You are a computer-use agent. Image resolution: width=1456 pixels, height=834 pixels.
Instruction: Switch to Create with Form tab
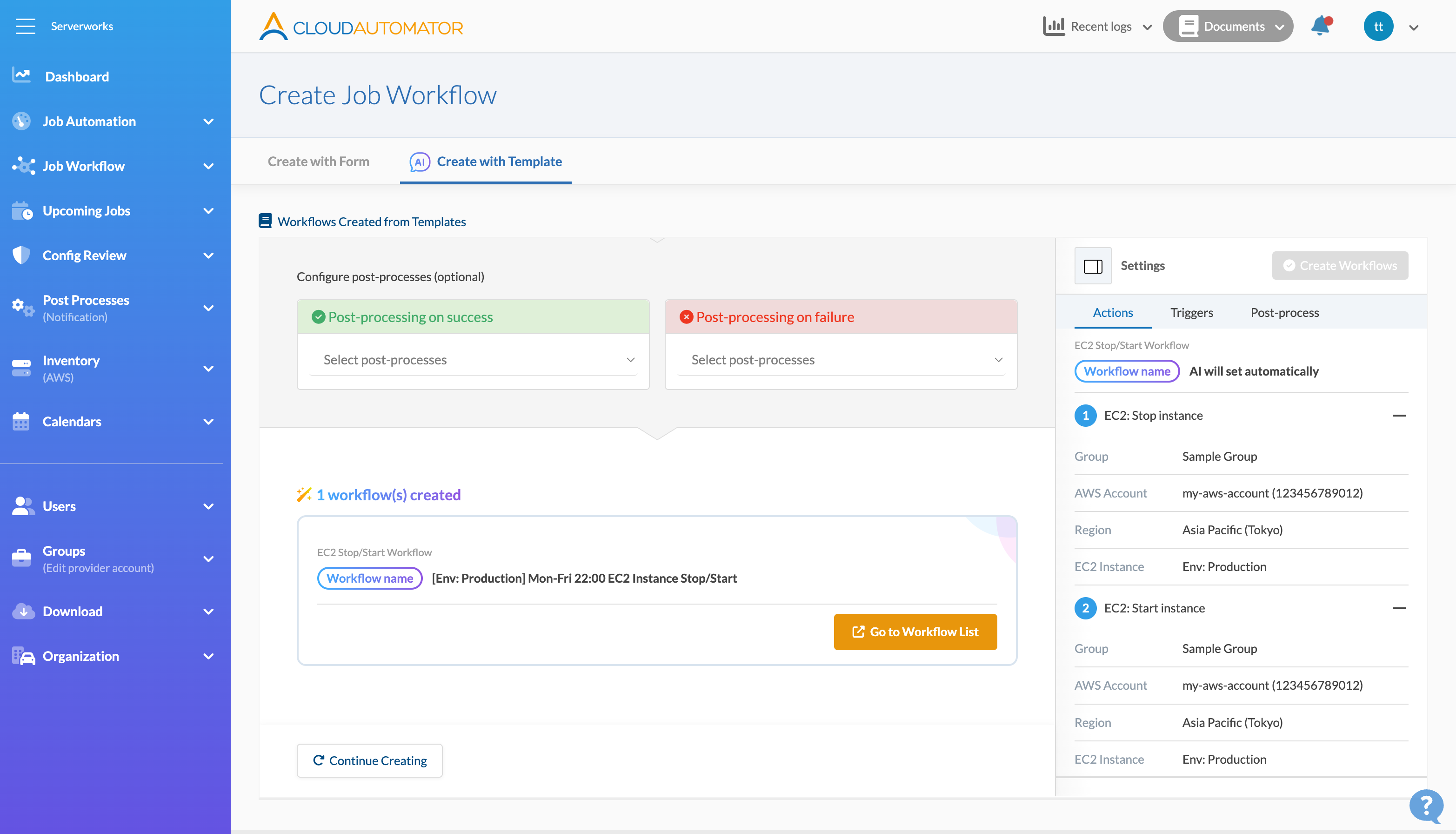click(318, 161)
